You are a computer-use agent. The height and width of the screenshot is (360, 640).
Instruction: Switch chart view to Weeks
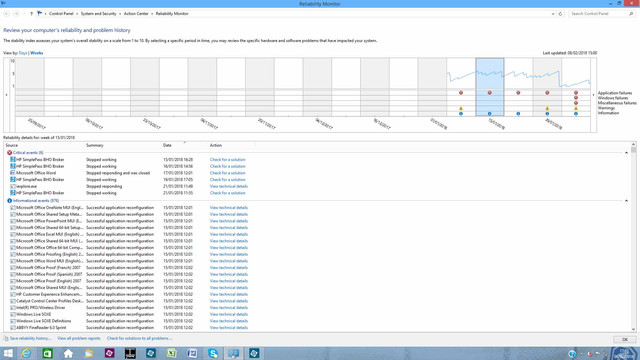(36, 53)
